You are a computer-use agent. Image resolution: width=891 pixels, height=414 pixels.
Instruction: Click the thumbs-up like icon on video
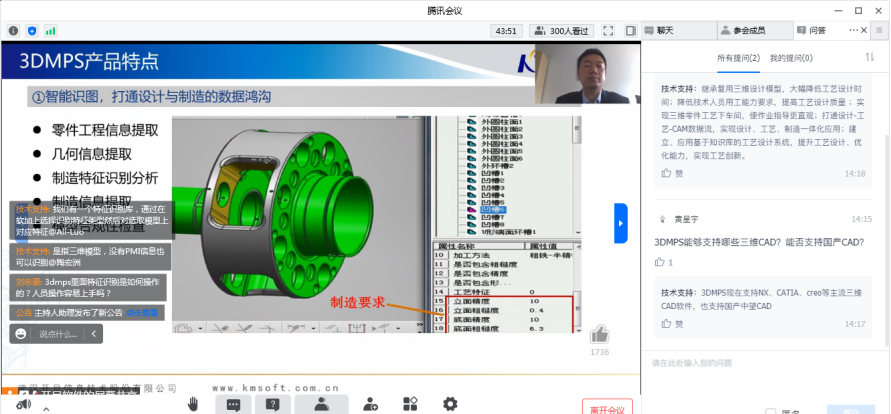599,333
